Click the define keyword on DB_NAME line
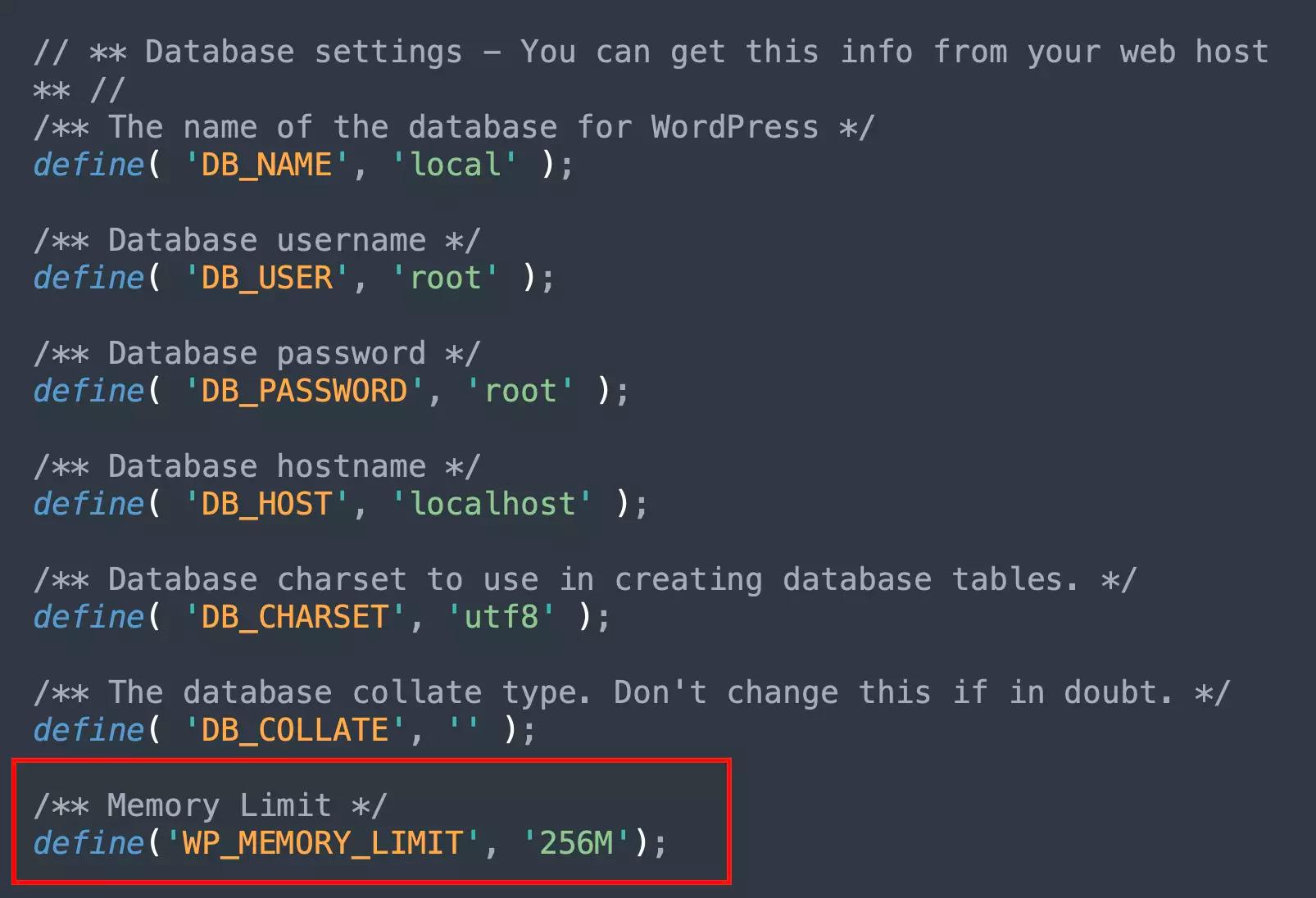The image size is (1316, 898). 88,165
